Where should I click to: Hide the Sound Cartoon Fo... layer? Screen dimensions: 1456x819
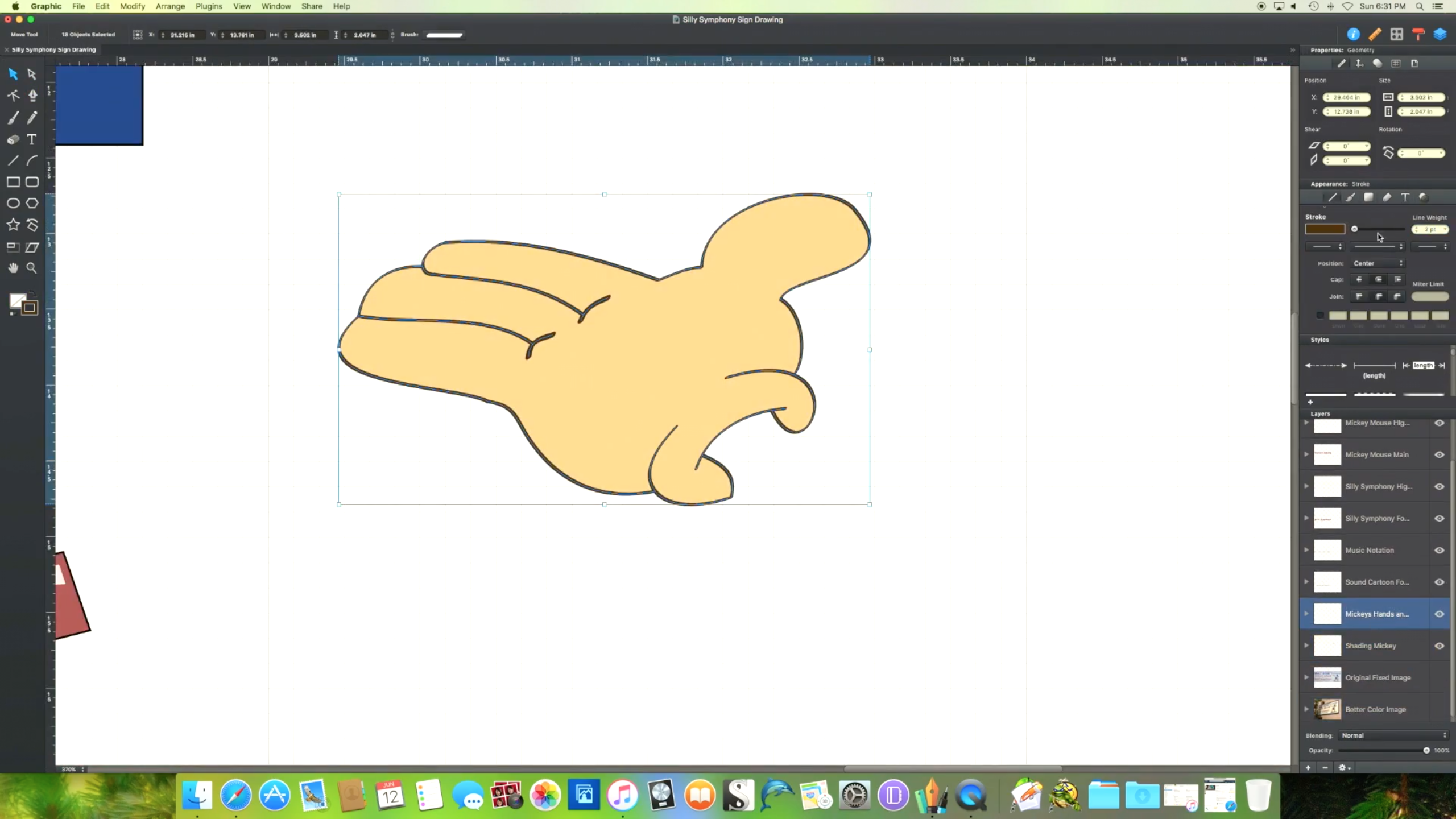[1439, 582]
